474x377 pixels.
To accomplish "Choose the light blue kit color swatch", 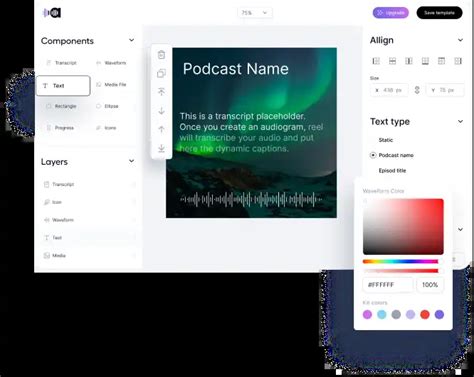I will point(382,314).
